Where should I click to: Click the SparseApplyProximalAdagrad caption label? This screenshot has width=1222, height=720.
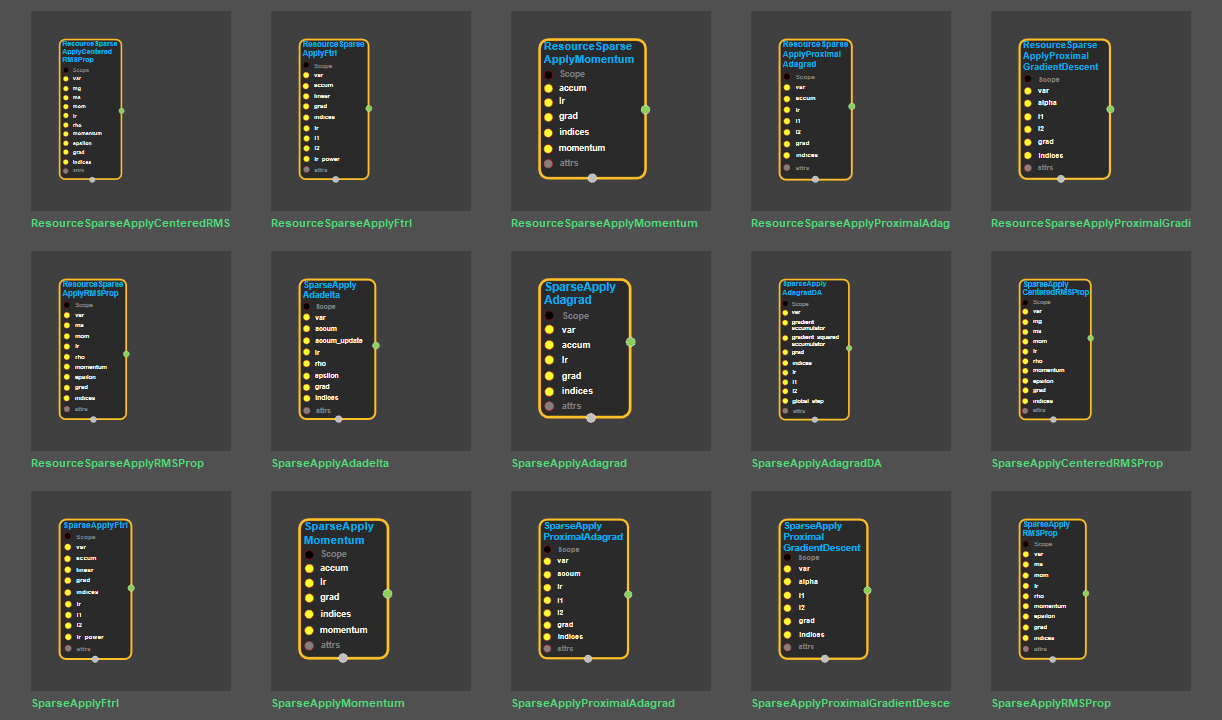tap(593, 703)
